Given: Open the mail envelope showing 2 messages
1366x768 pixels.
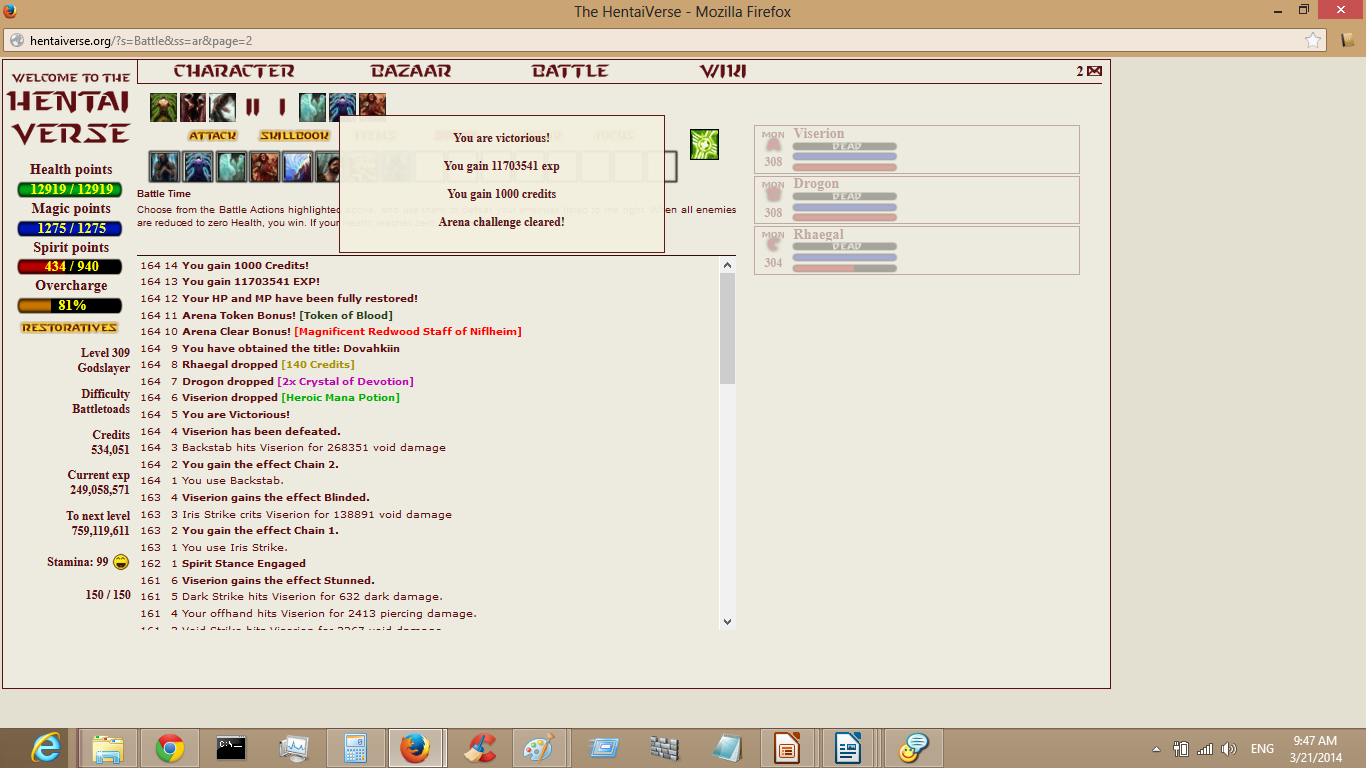Looking at the screenshot, I should (1094, 71).
